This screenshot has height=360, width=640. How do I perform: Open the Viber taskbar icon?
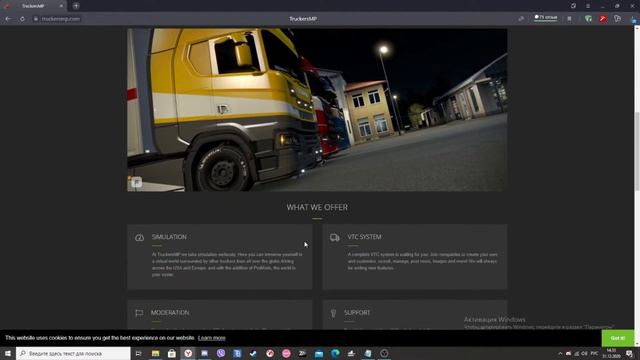(x=221, y=353)
